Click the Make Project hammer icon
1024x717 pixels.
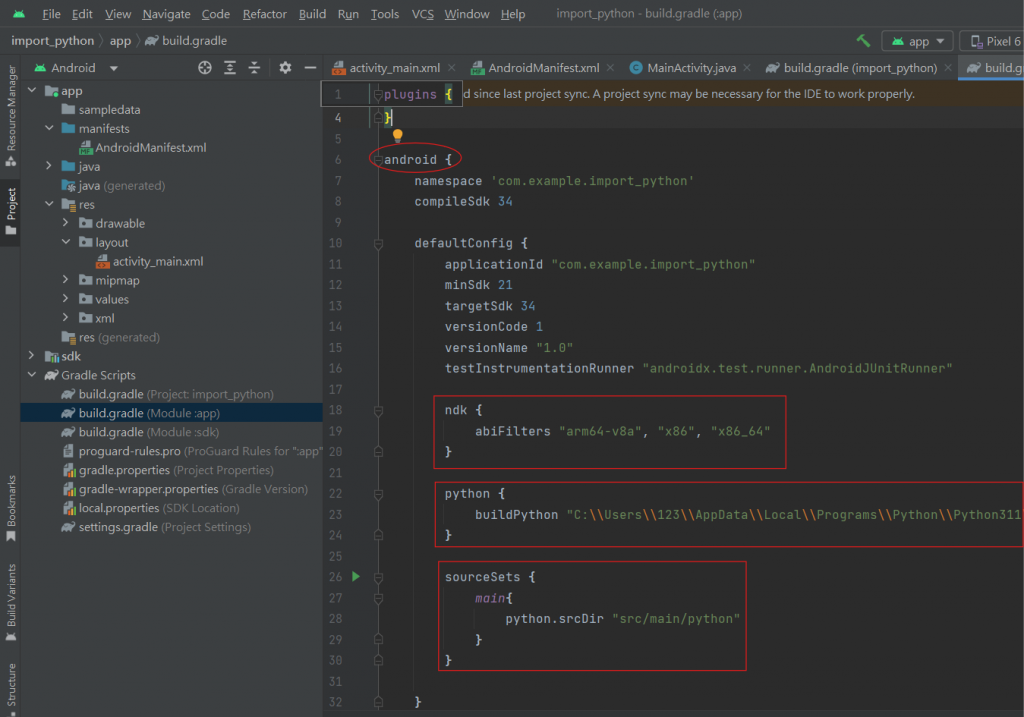coord(863,40)
